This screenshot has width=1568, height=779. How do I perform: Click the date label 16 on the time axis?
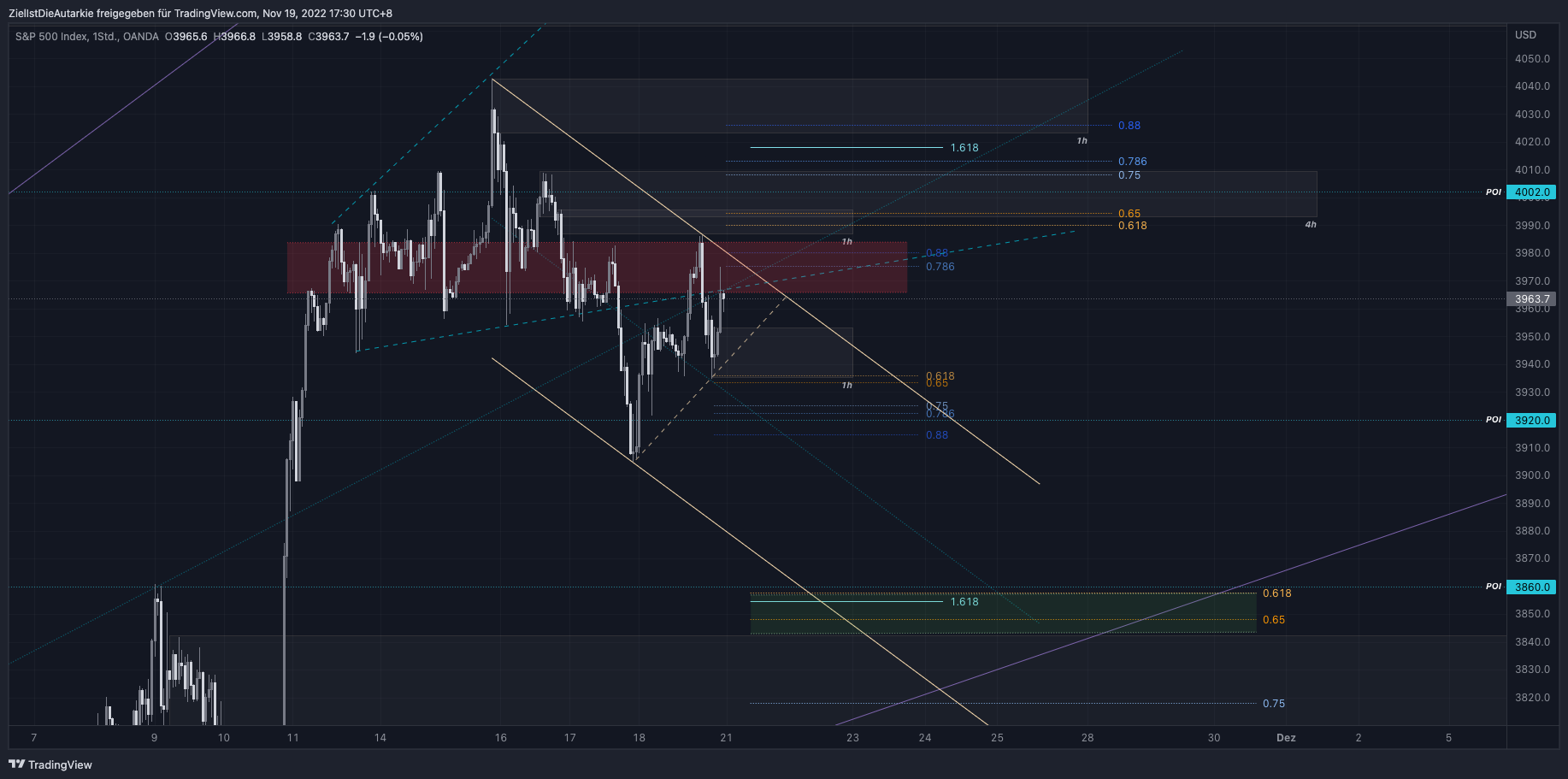coord(501,738)
